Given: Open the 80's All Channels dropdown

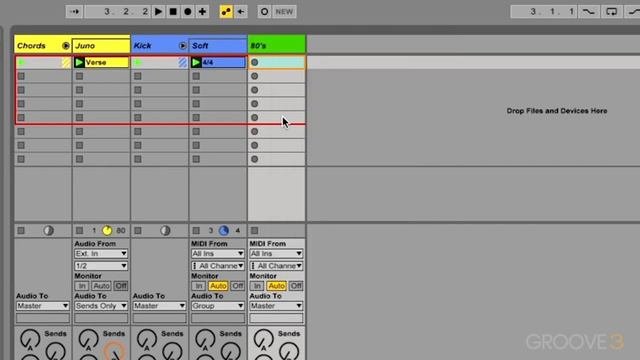Looking at the screenshot, I should pos(276,266).
